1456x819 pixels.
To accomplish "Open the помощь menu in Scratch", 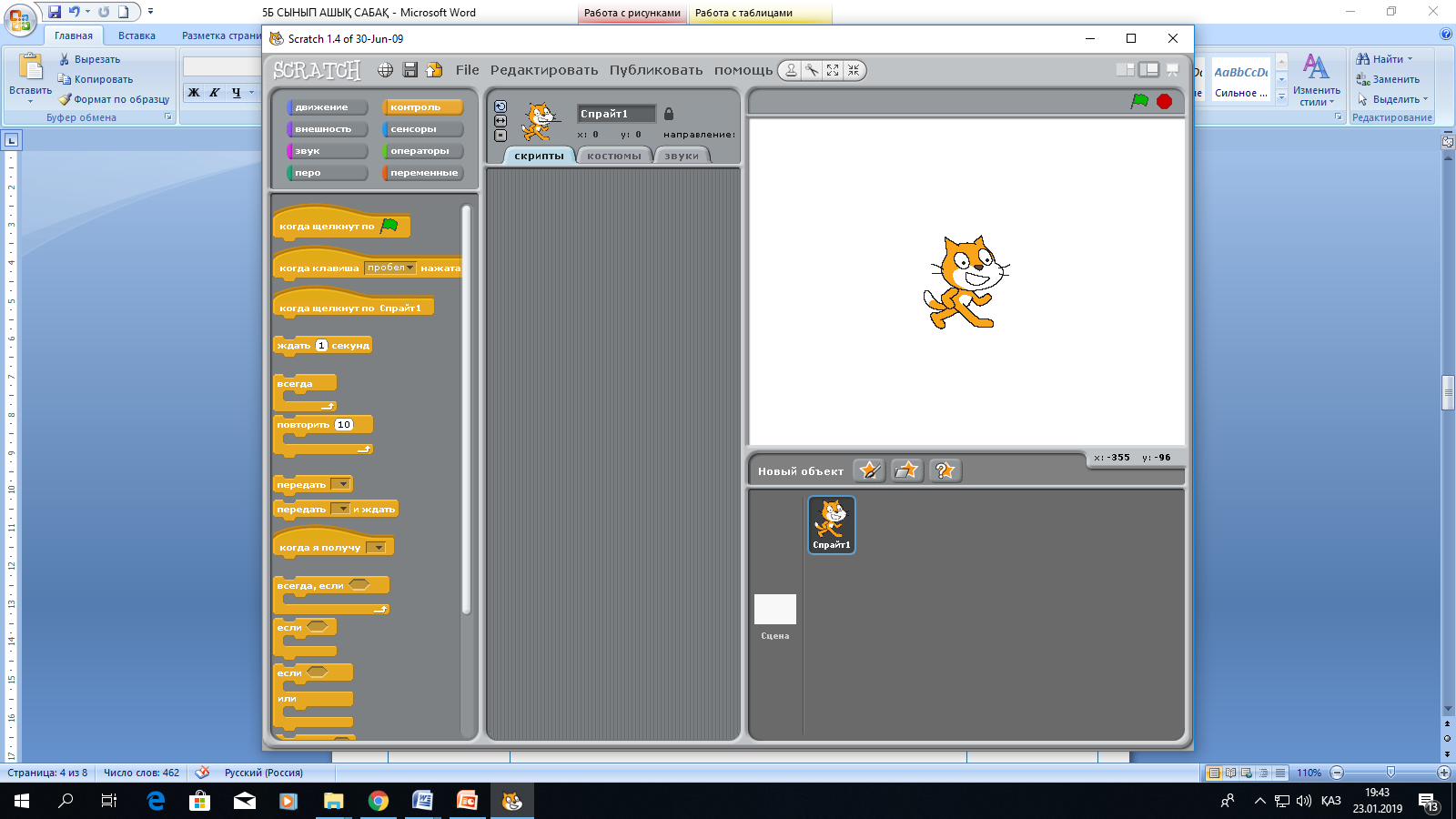I will tap(743, 70).
